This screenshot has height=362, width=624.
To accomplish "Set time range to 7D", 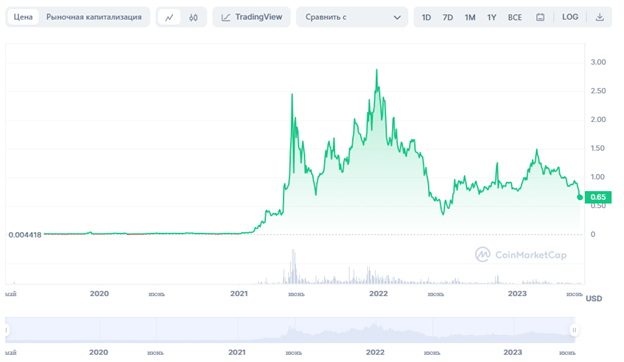I will click(x=448, y=17).
